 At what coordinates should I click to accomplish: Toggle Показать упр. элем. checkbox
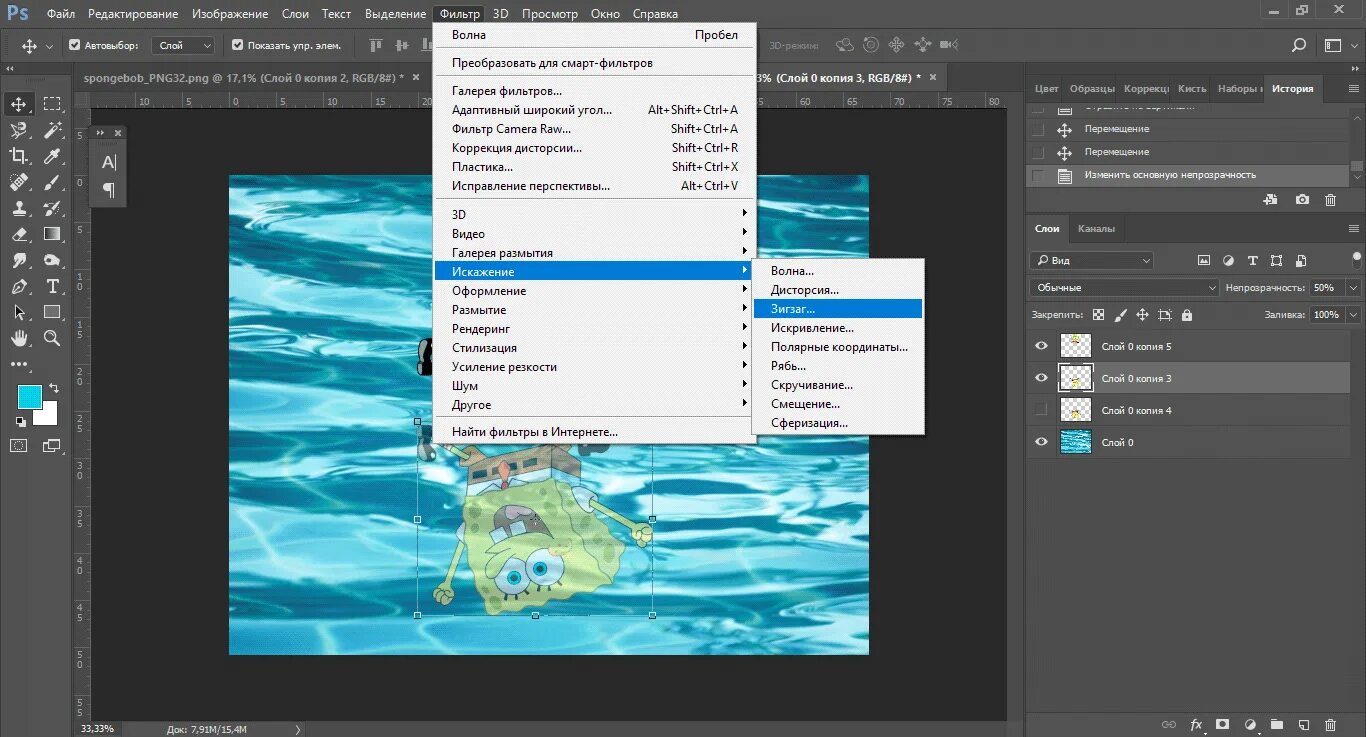(237, 45)
